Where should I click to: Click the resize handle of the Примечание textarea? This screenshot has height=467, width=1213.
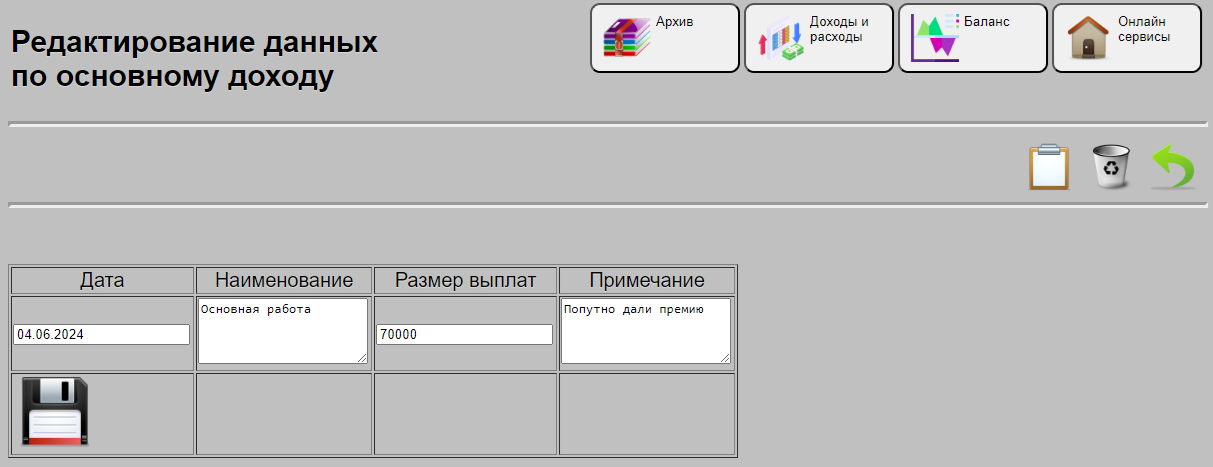click(x=724, y=357)
